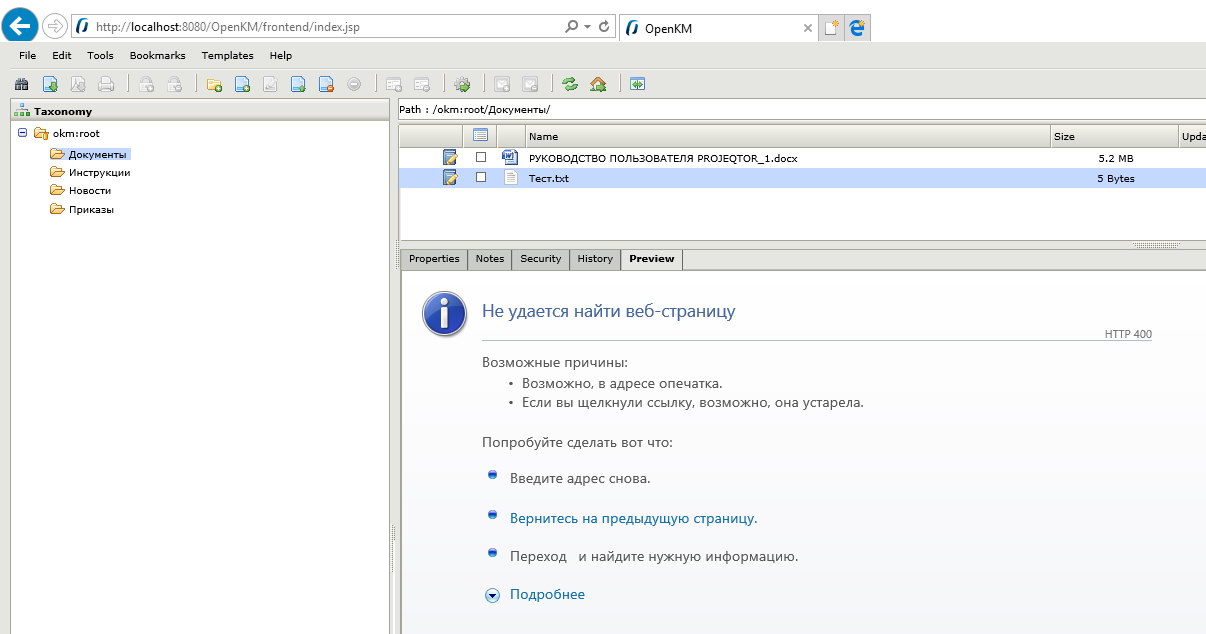This screenshot has height=634, width=1206.
Task: Select the Download document toolbar icon
Action: click(50, 84)
